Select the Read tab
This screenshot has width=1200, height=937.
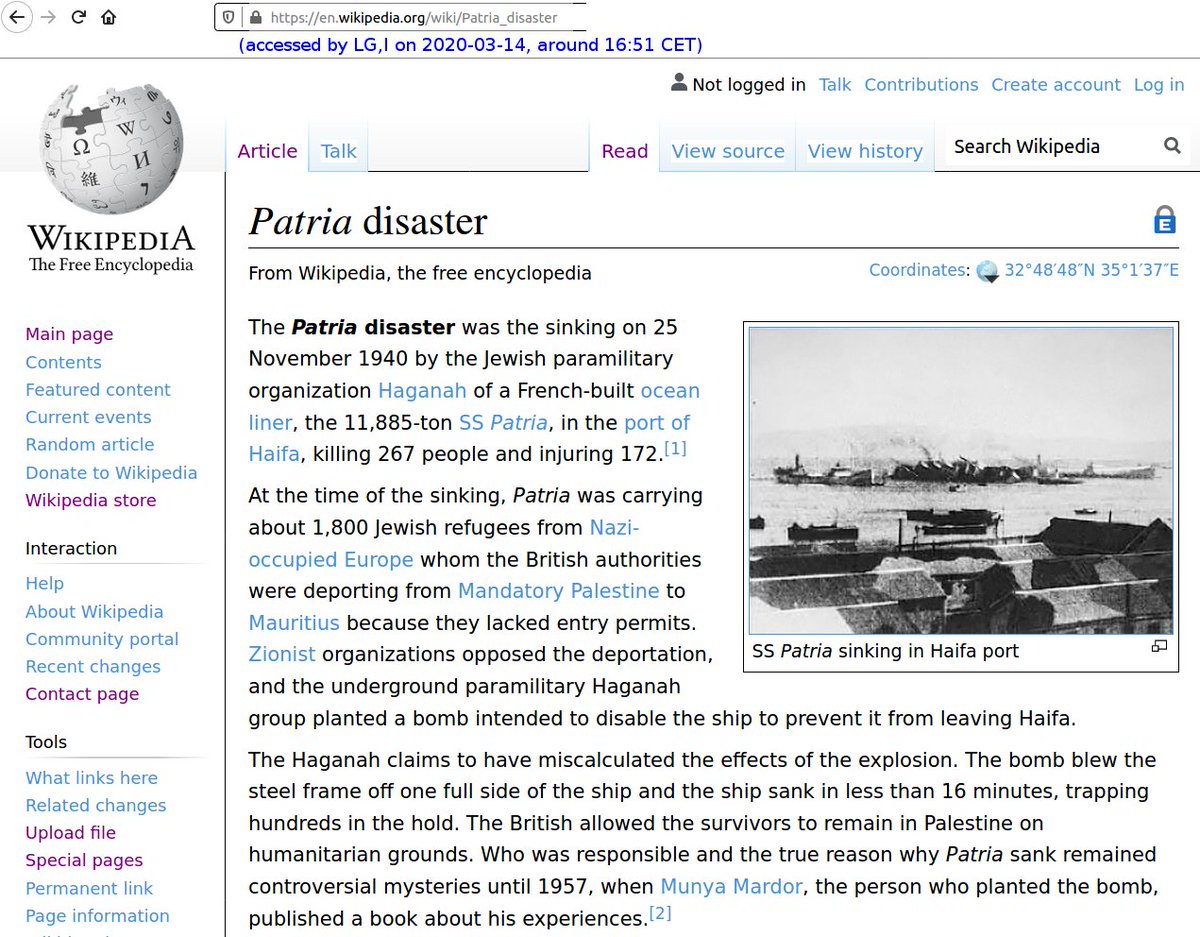tap(625, 151)
